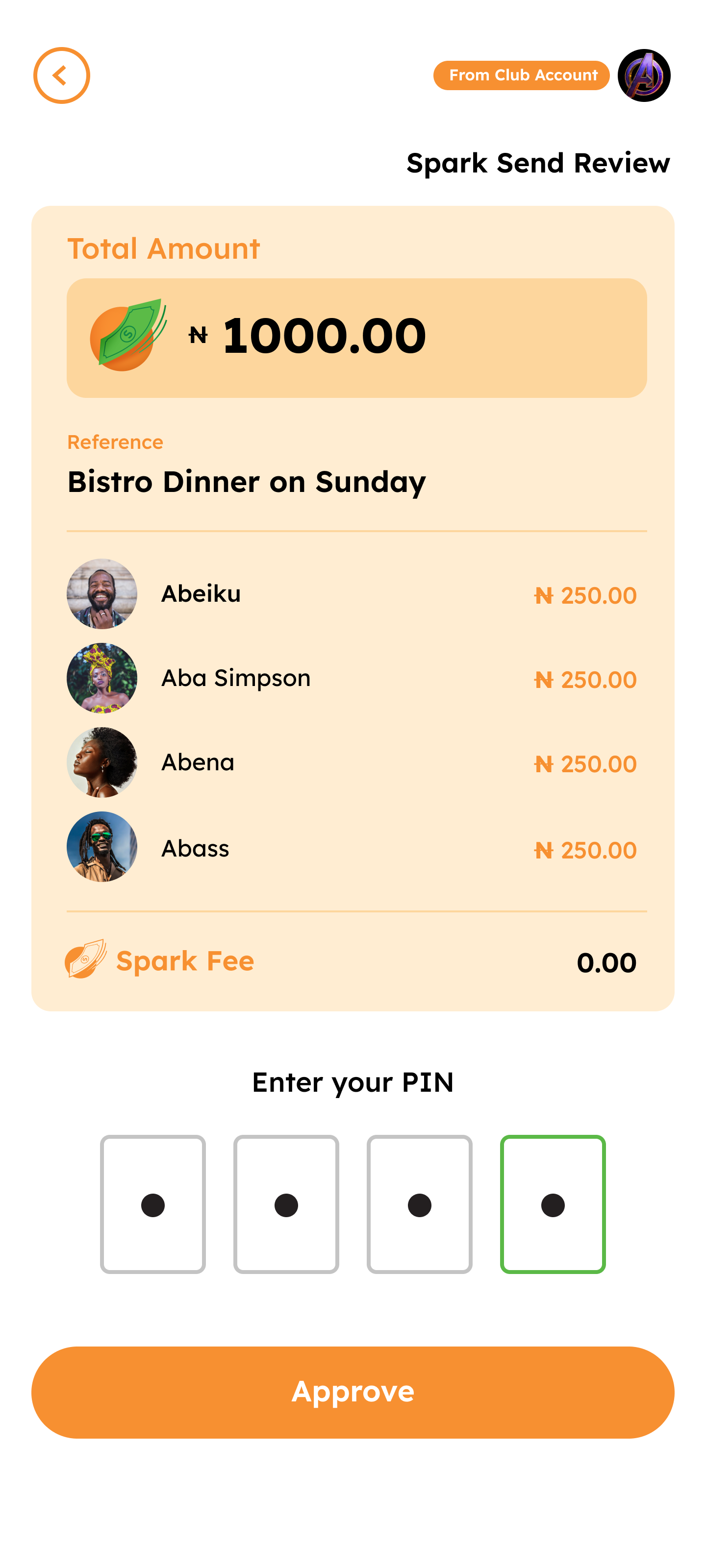706x1568 pixels.
Task: Tap the Spark Fee money icon
Action: pyautogui.click(x=86, y=959)
